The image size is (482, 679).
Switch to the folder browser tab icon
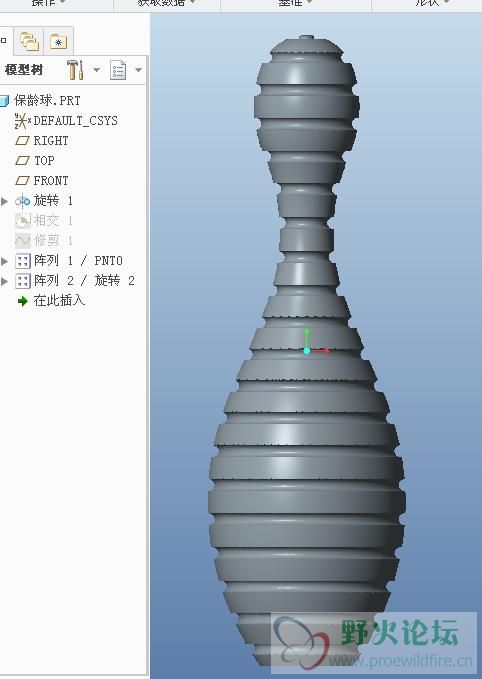tap(29, 42)
